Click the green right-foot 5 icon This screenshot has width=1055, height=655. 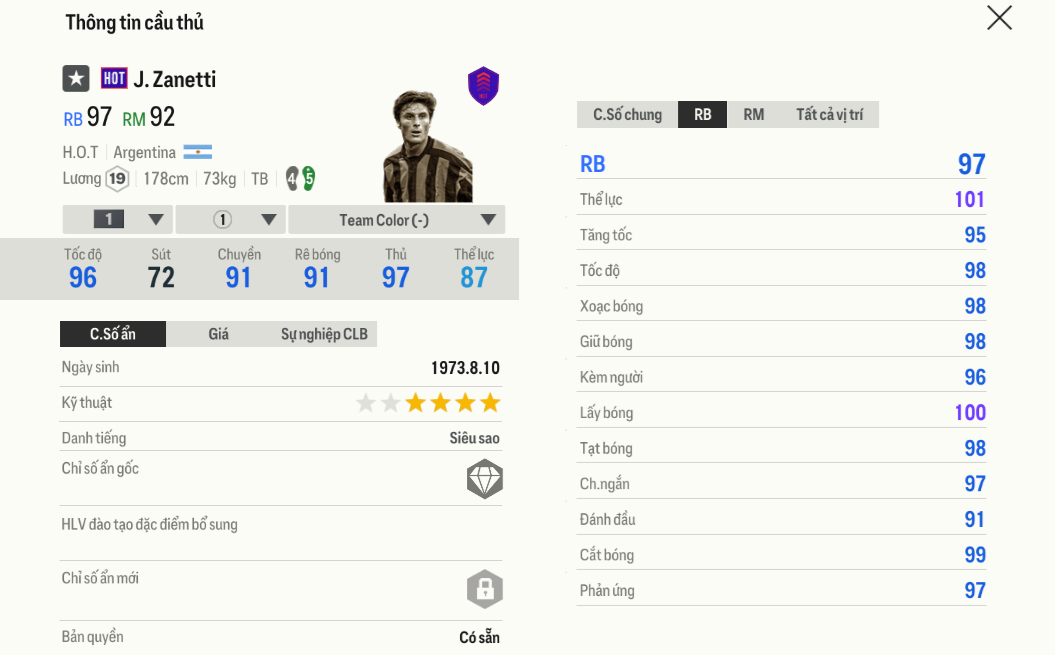pos(309,179)
